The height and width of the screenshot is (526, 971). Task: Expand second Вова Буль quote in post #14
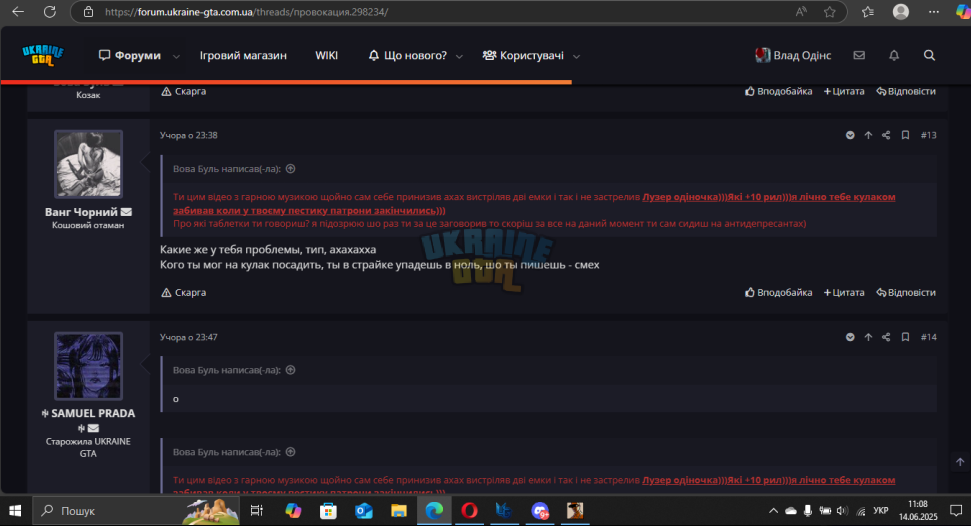[x=290, y=452]
